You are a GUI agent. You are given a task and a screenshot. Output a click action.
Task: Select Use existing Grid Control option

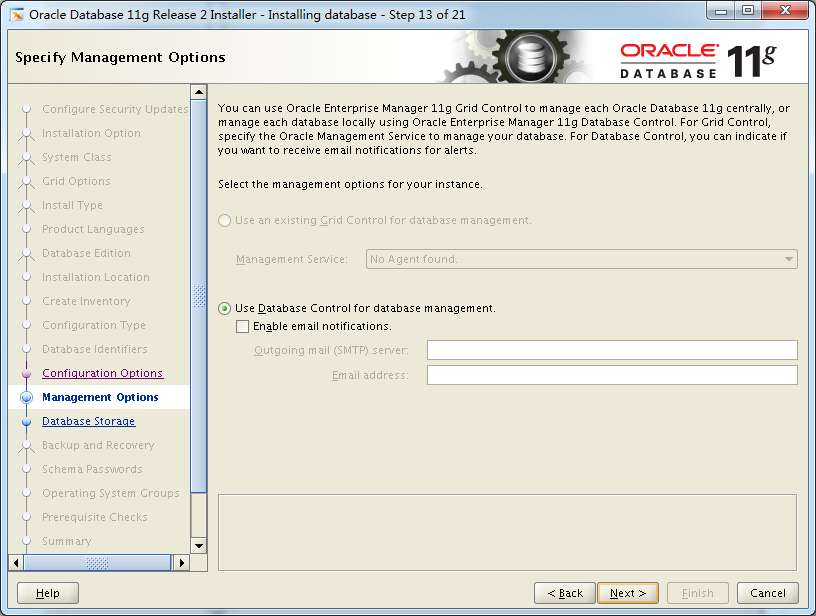click(223, 220)
